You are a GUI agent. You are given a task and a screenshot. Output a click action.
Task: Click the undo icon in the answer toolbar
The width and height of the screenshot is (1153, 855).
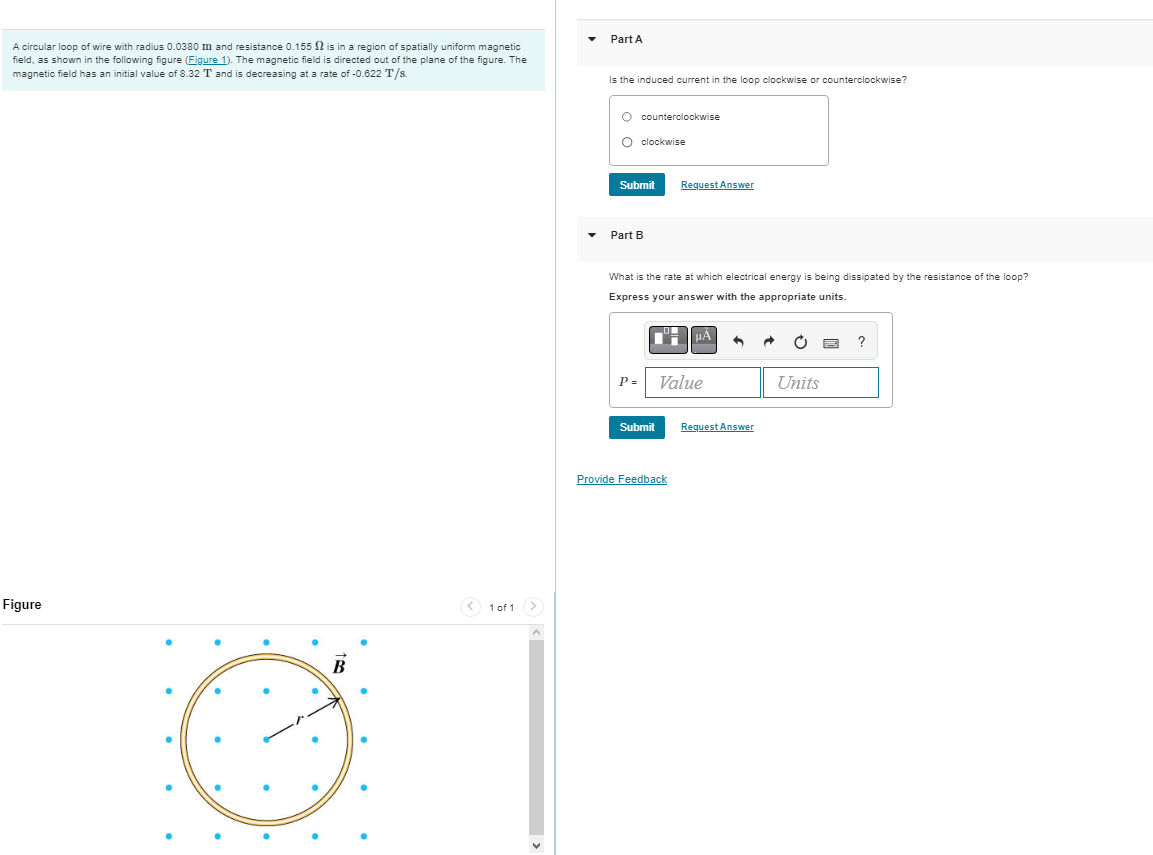point(738,340)
